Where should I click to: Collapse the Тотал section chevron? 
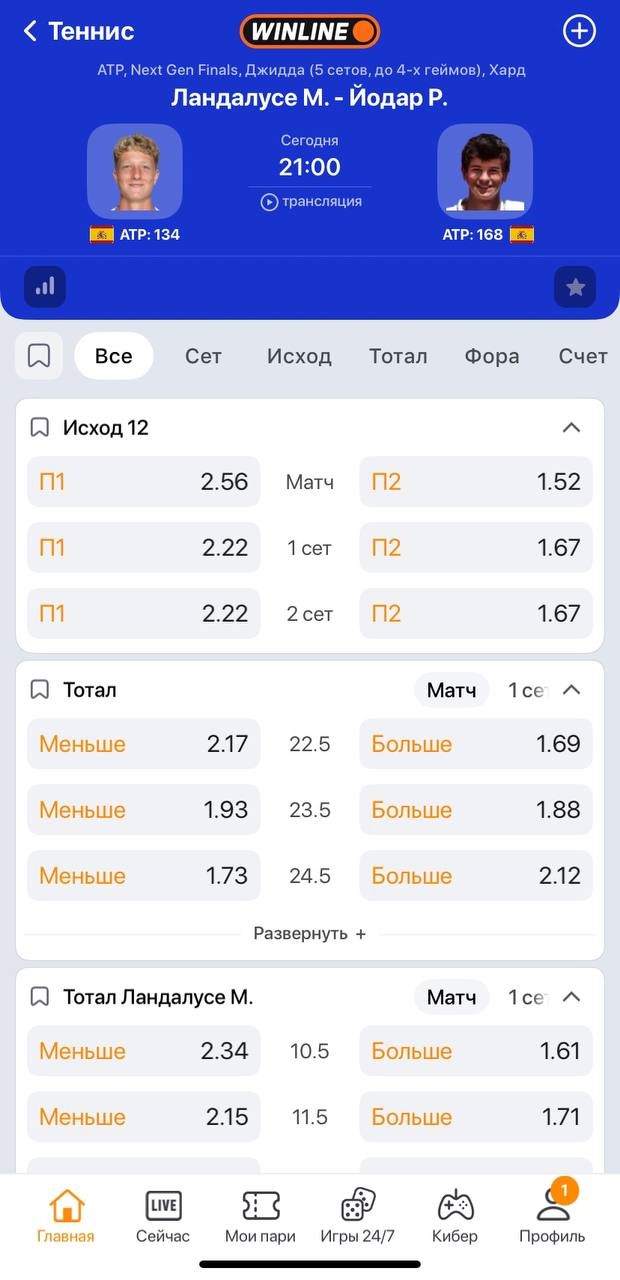[x=571, y=690]
